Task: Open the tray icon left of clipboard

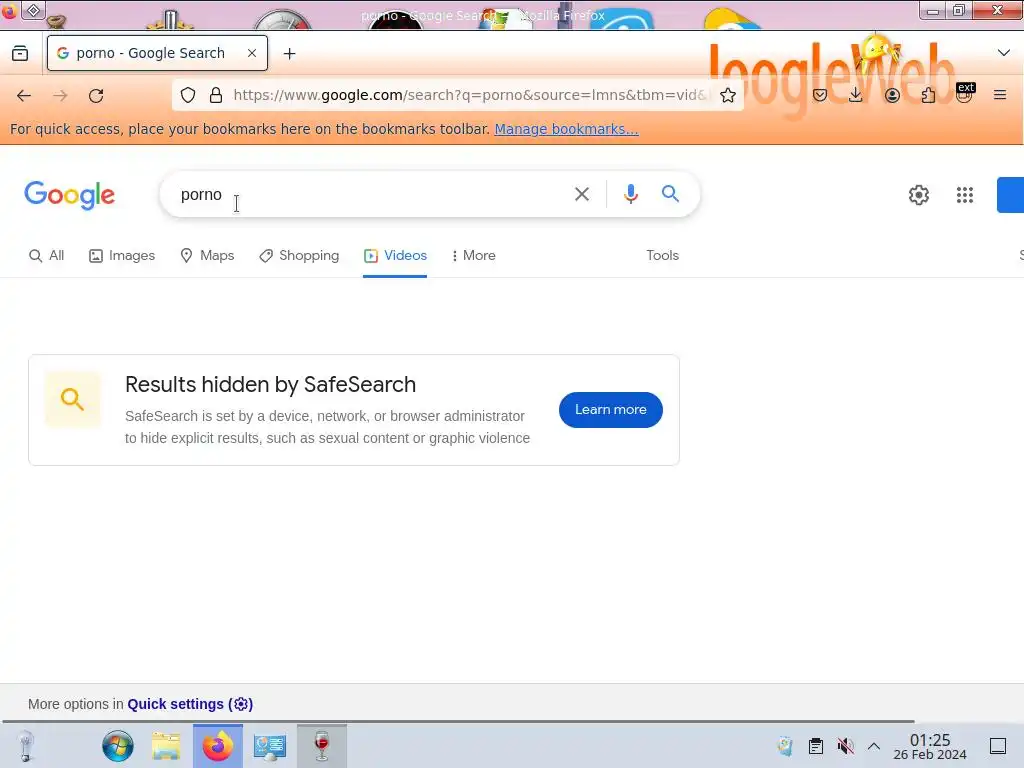Action: point(786,746)
